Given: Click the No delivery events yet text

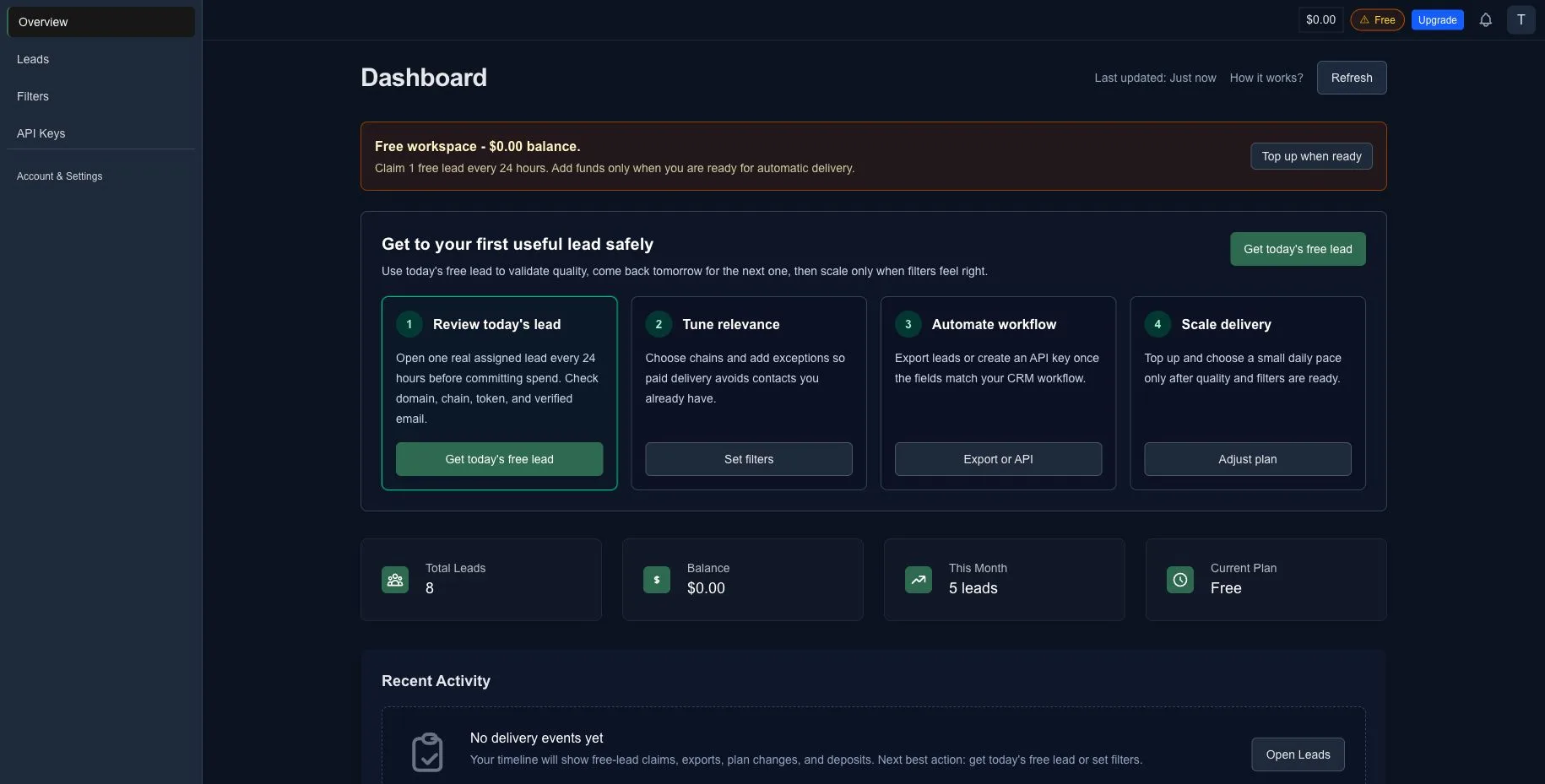Looking at the screenshot, I should point(536,738).
